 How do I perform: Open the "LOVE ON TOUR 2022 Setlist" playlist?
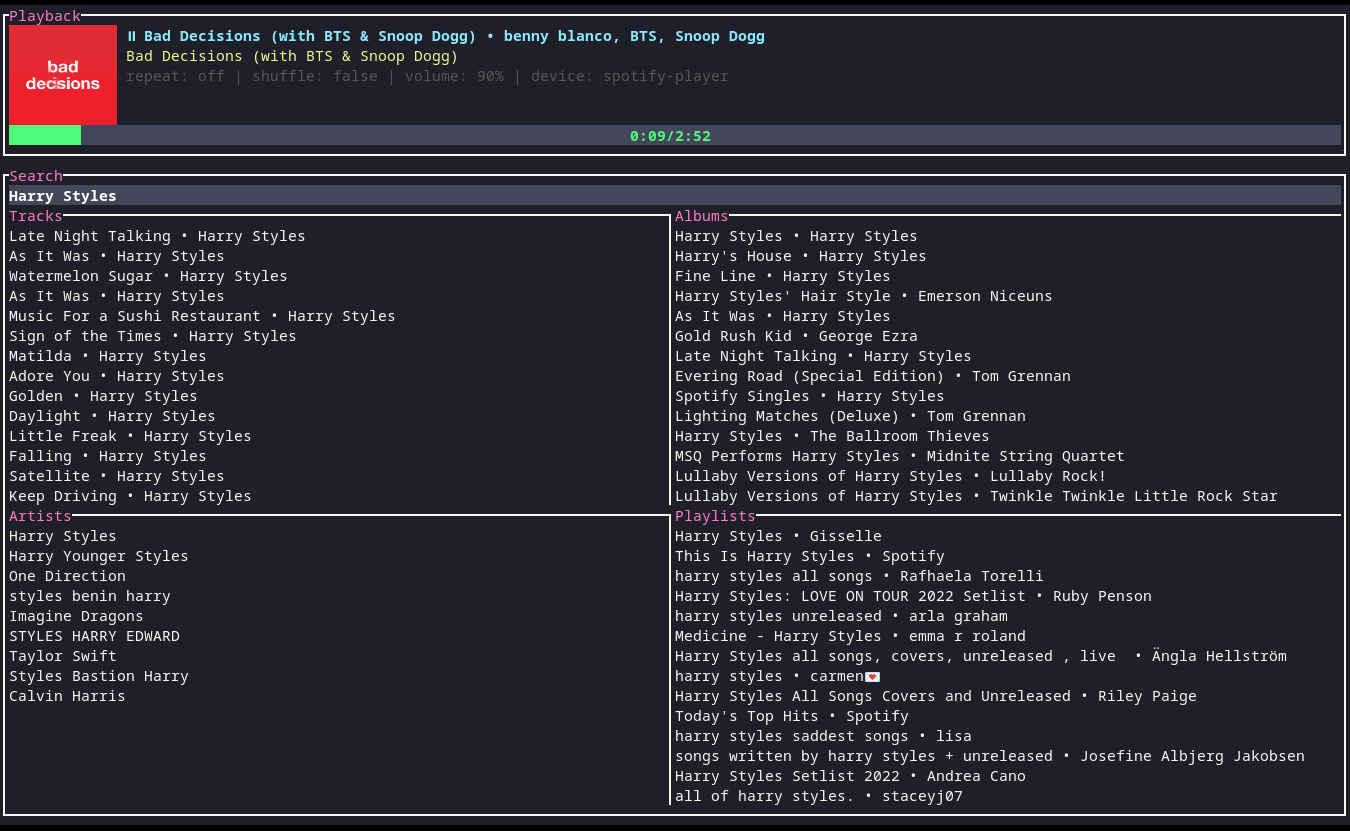[913, 596]
